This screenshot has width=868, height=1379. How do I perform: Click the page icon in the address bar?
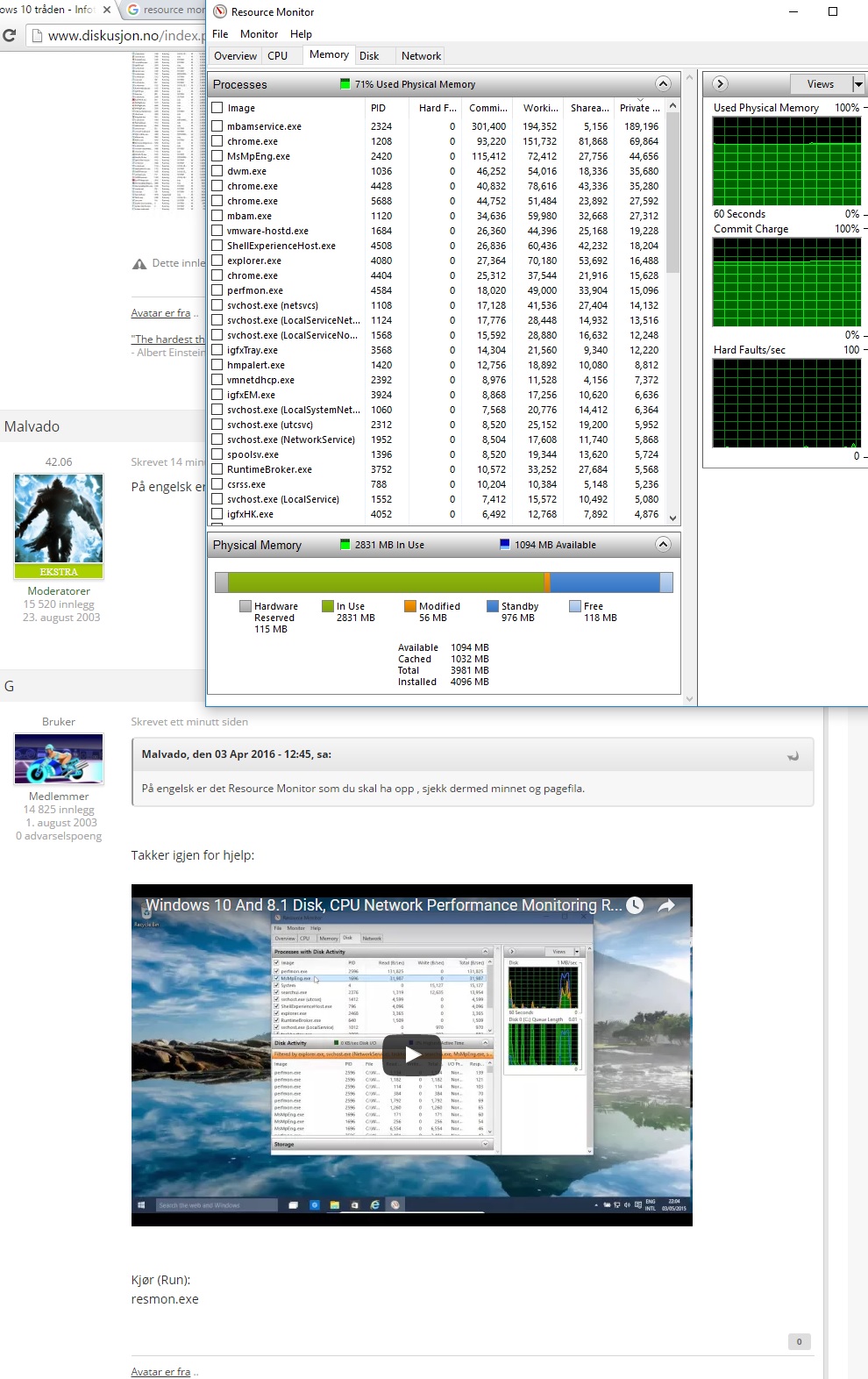(x=37, y=36)
